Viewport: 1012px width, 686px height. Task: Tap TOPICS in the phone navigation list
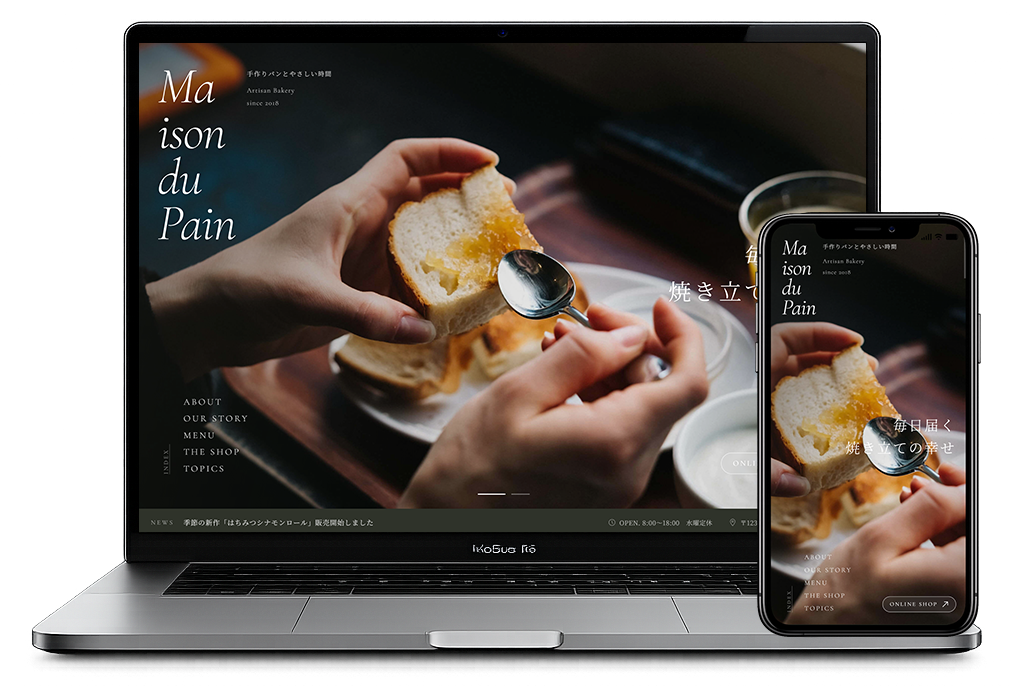pyautogui.click(x=819, y=609)
